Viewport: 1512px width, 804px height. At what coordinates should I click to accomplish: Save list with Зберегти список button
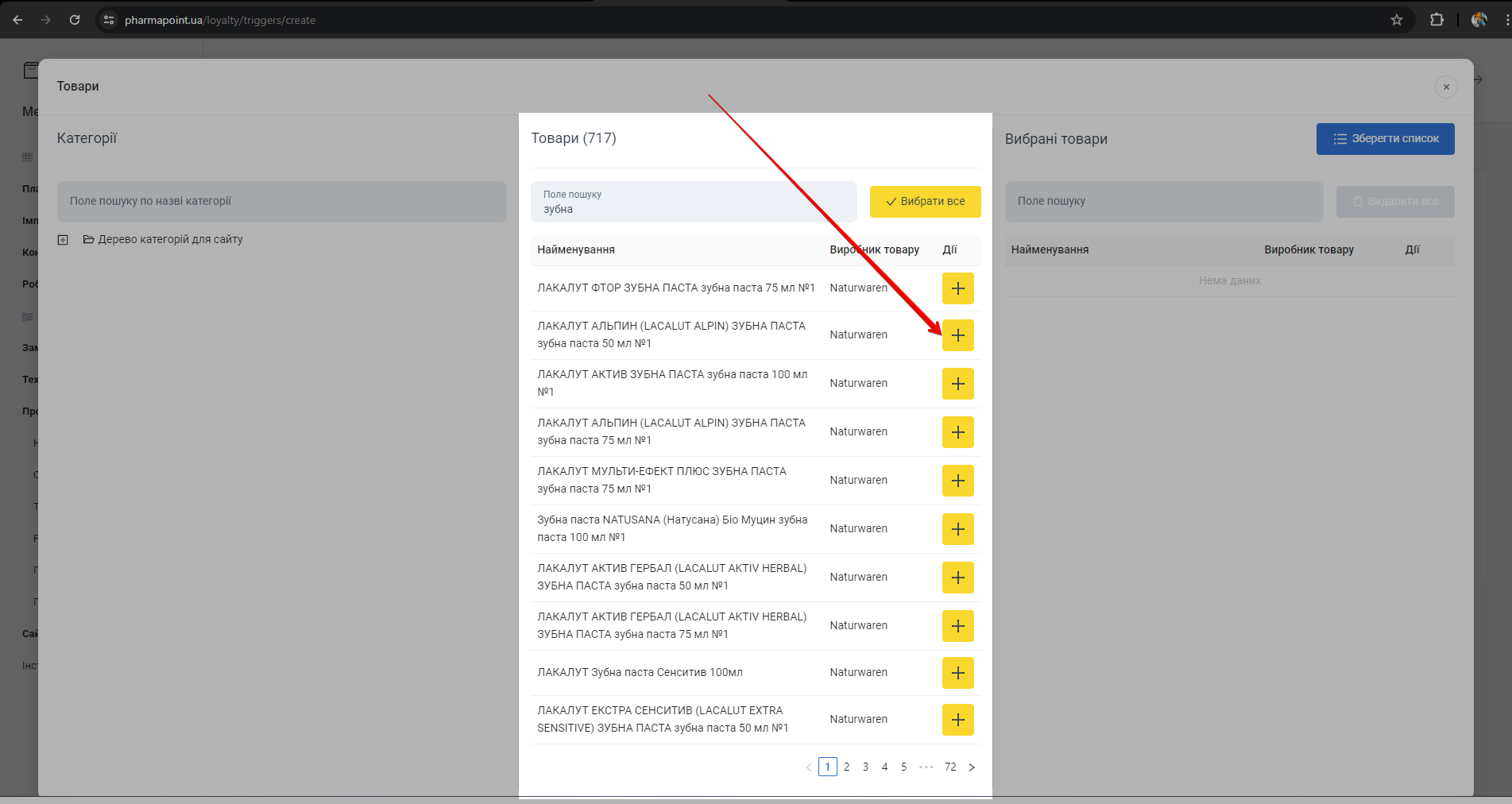pos(1385,139)
